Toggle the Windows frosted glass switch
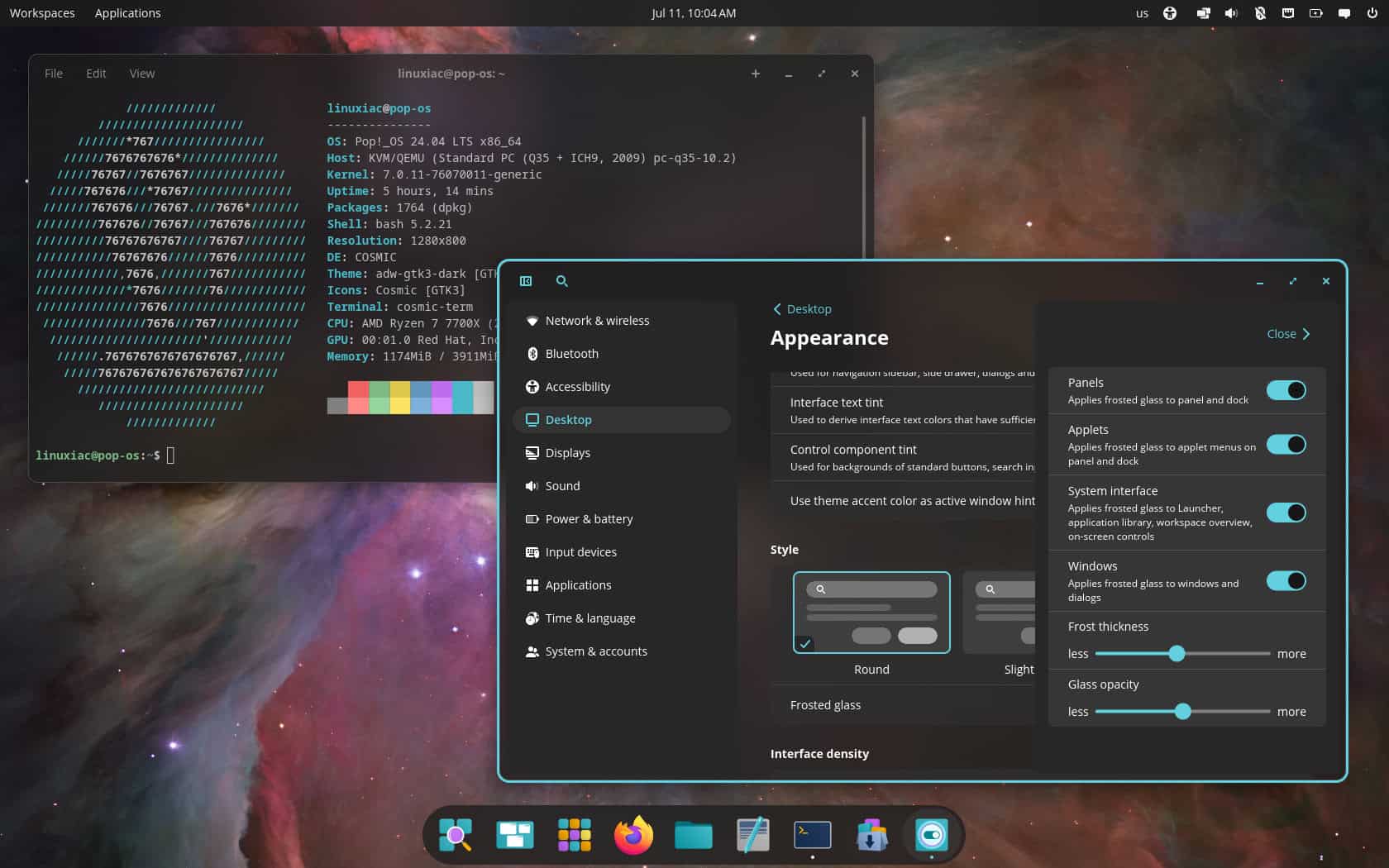 point(1286,581)
